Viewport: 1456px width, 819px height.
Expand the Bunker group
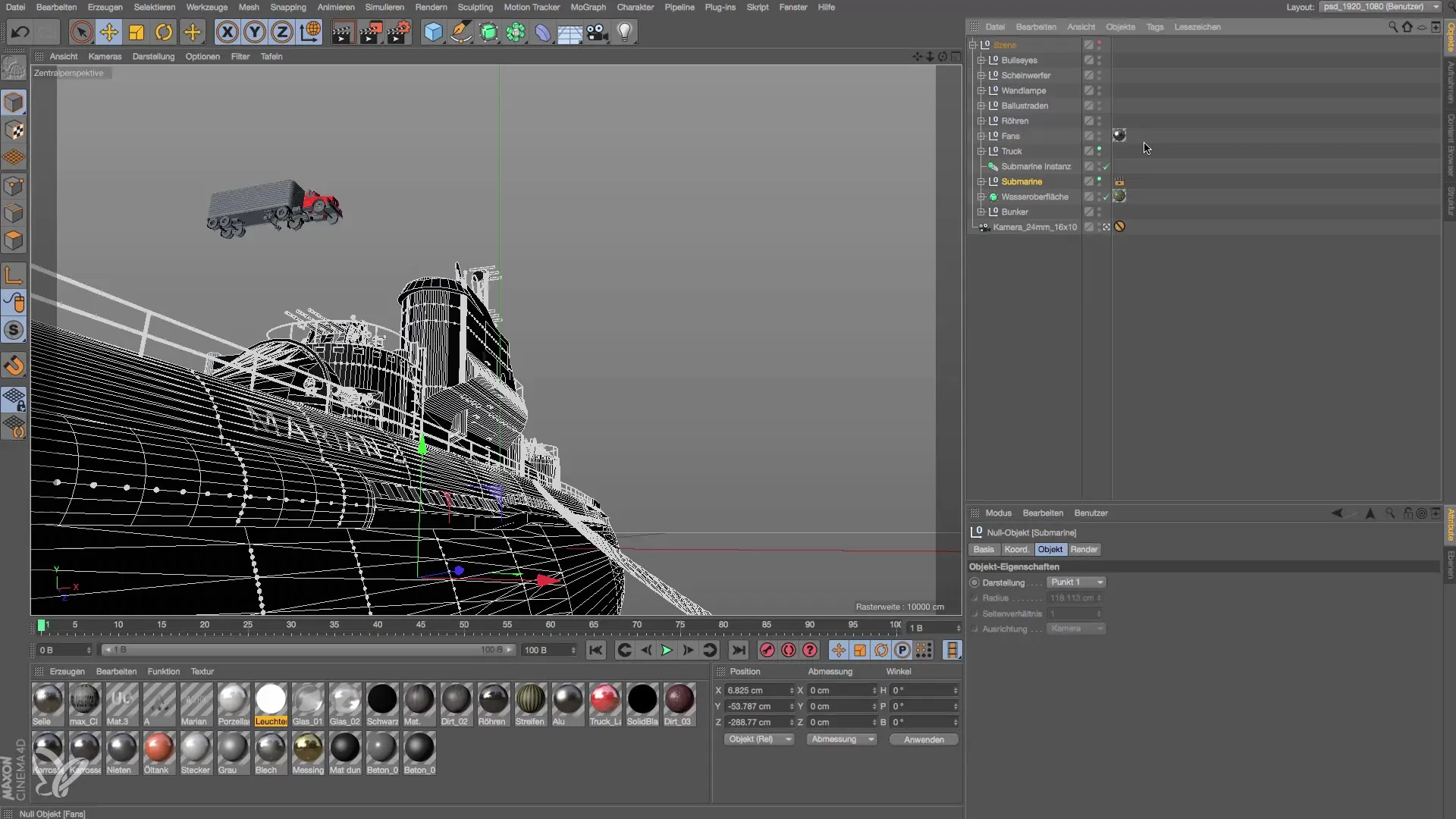[981, 212]
